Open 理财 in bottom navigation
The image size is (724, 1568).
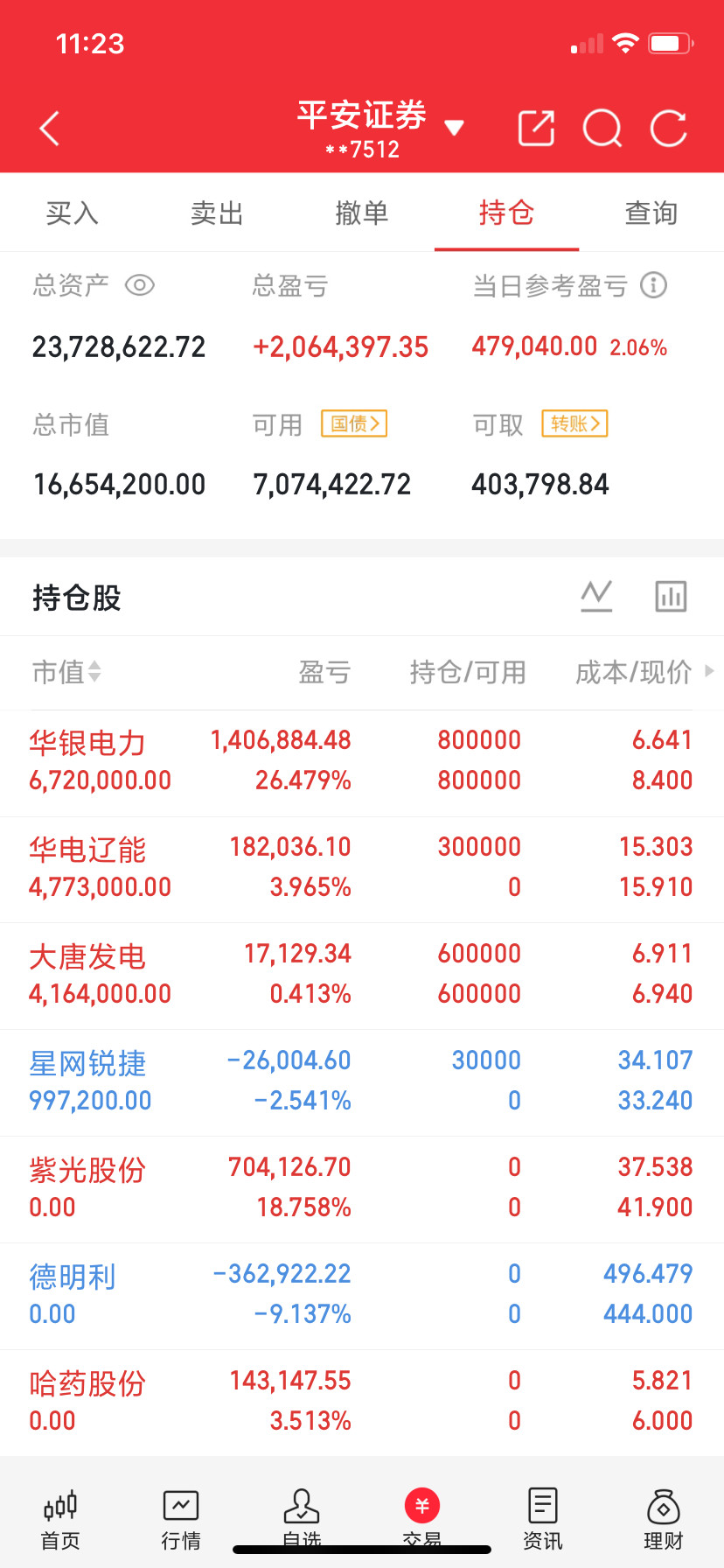tap(664, 1520)
